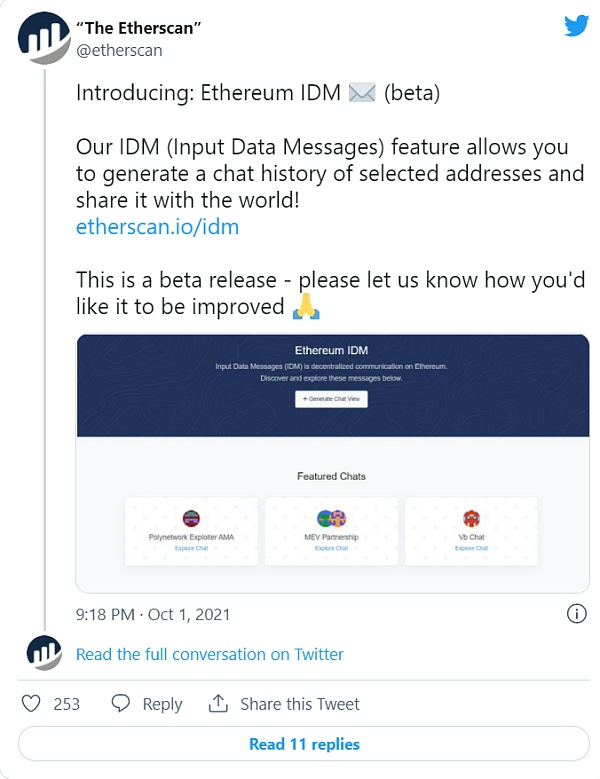Click the Vb Chat avatar icon

pos(471,519)
